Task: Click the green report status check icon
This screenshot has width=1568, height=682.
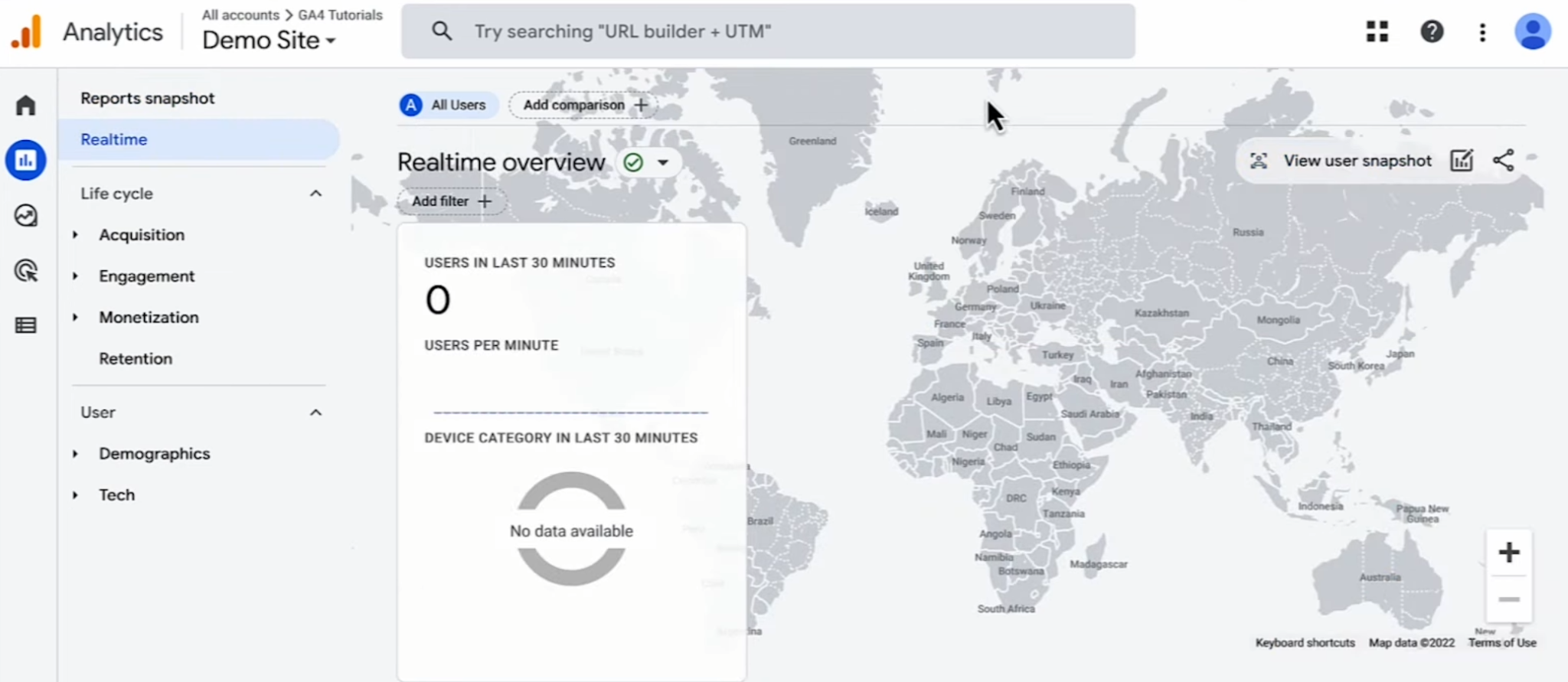Action: click(x=633, y=162)
